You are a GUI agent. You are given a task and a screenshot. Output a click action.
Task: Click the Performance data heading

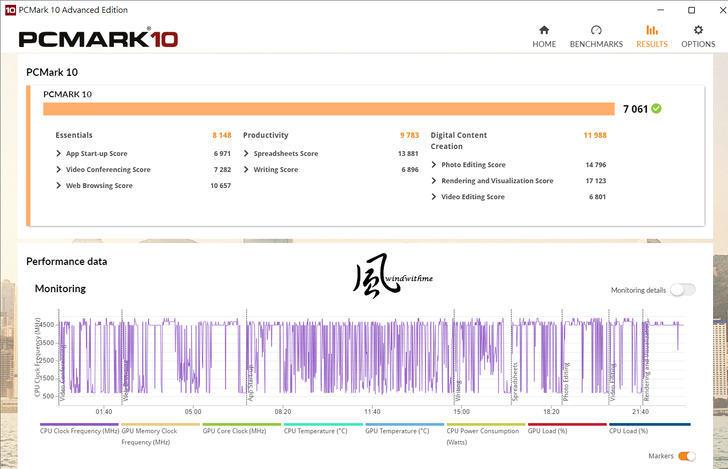point(66,261)
